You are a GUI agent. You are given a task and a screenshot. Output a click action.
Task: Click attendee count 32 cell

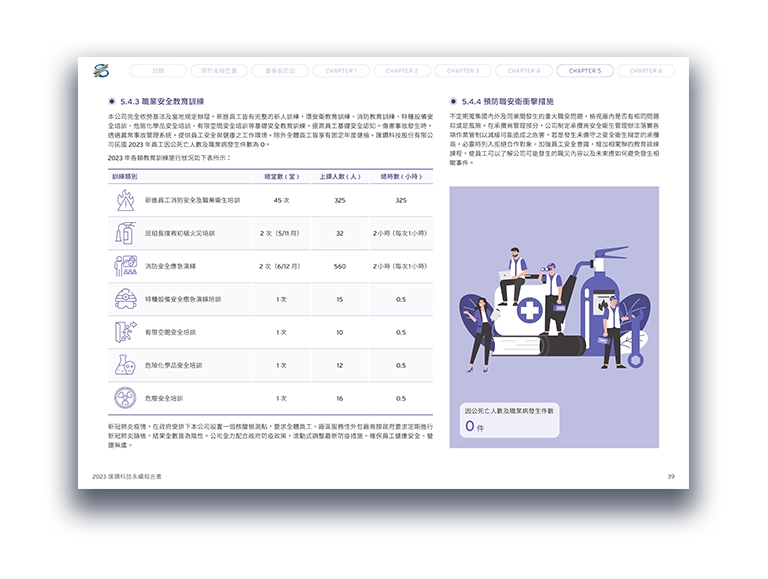(x=340, y=233)
